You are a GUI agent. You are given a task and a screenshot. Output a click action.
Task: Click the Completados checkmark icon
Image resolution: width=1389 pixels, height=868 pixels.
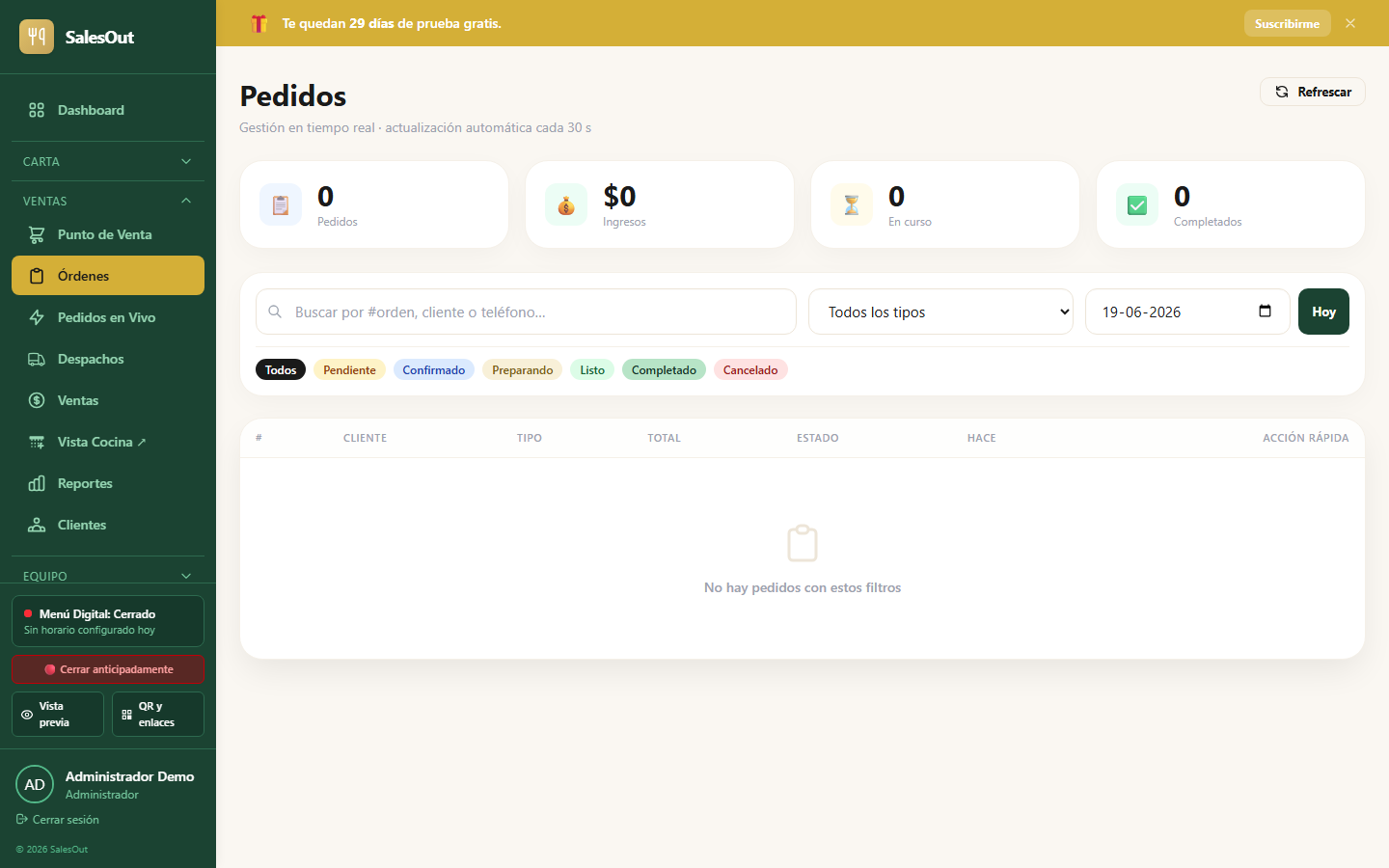(x=1137, y=204)
